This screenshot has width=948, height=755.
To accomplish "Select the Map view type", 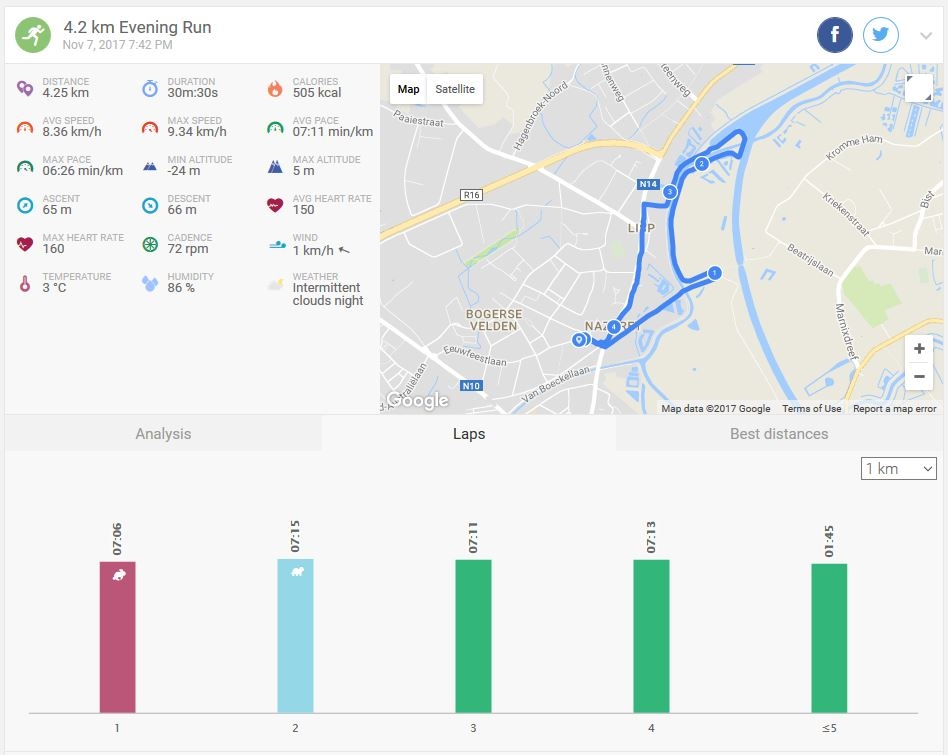I will [x=408, y=89].
